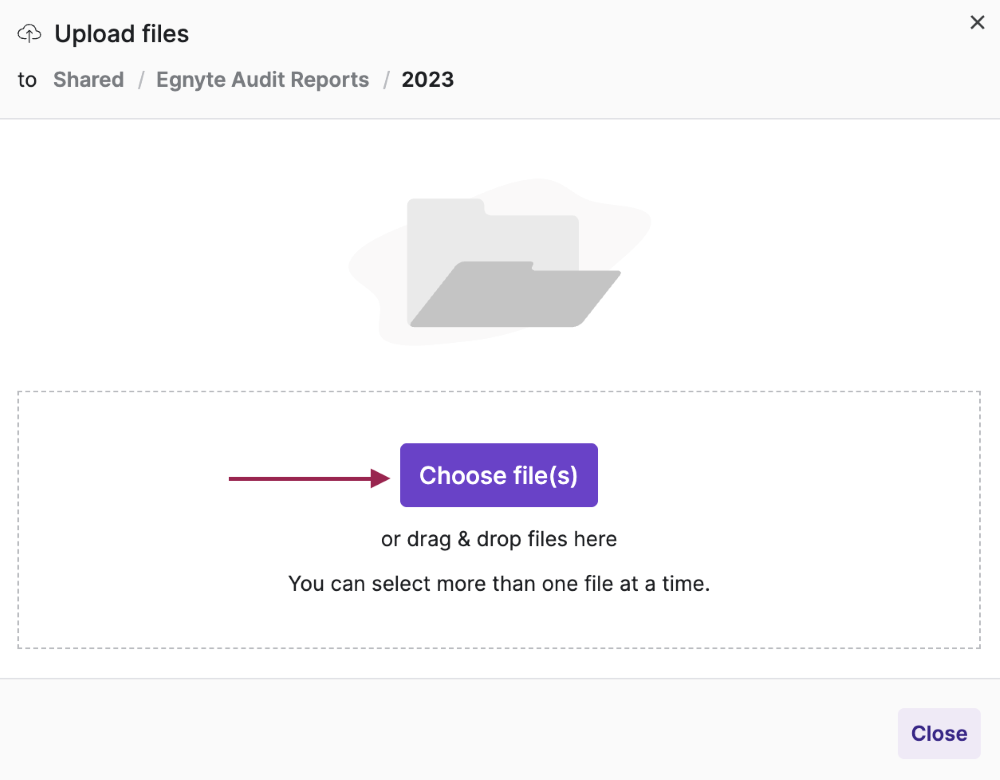
Task: Open the Egnyte Audit Reports breadcrumb
Action: [x=262, y=80]
